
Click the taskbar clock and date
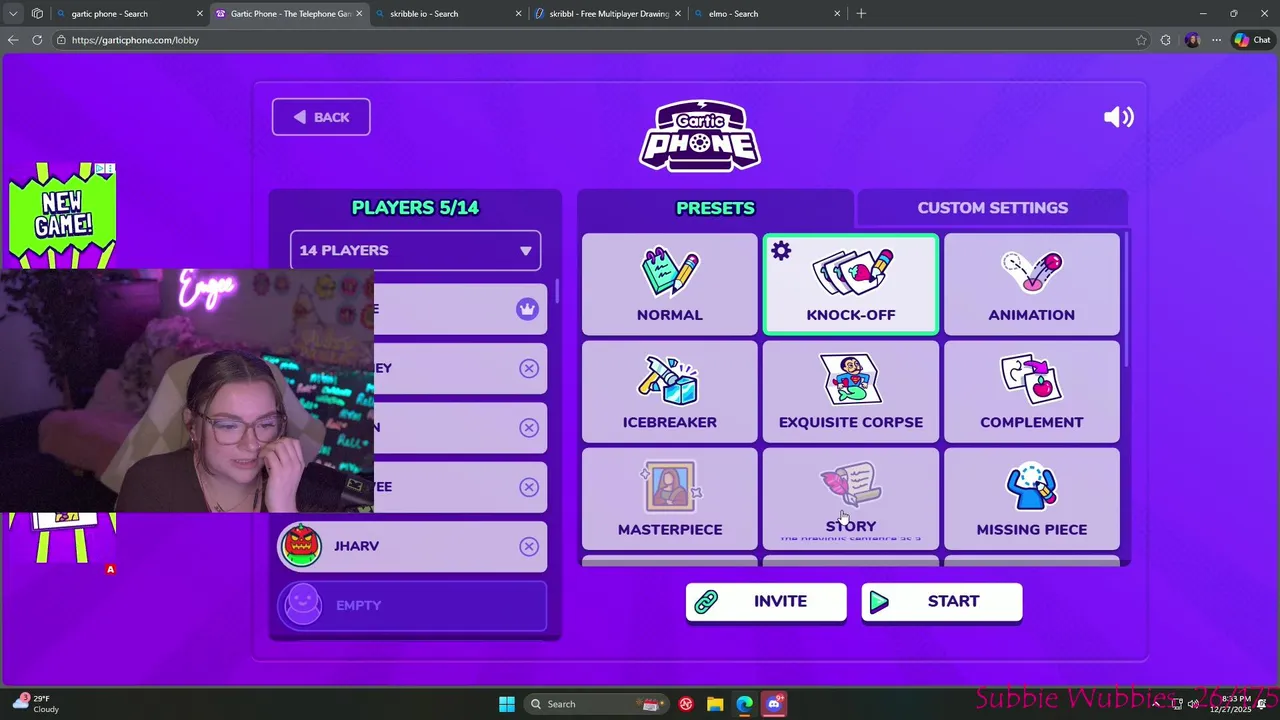1229,704
